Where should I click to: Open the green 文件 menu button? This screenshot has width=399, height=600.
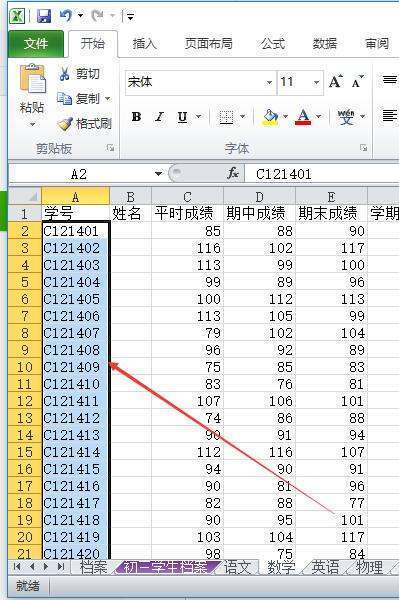click(36, 44)
